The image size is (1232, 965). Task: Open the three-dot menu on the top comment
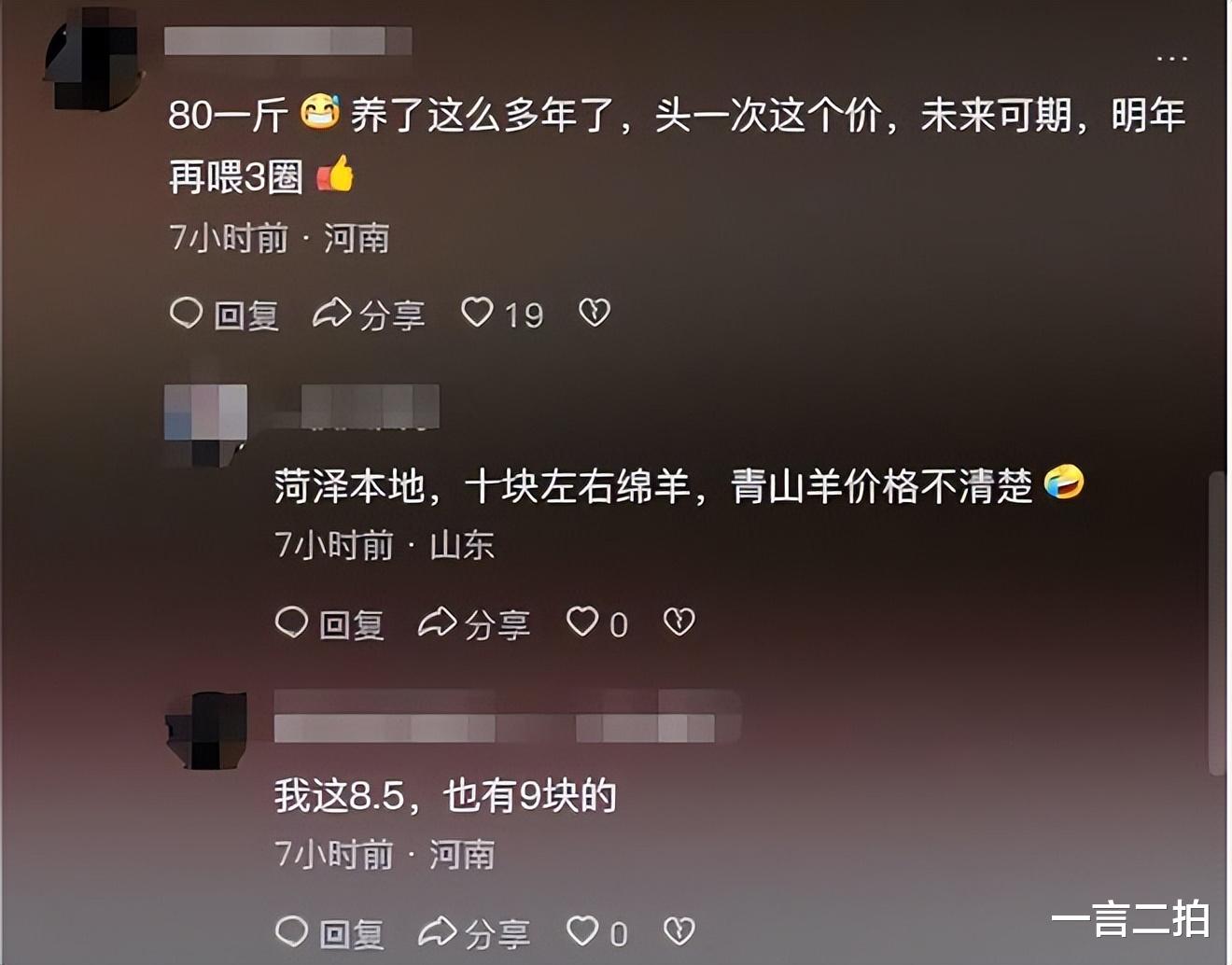[x=1171, y=59]
